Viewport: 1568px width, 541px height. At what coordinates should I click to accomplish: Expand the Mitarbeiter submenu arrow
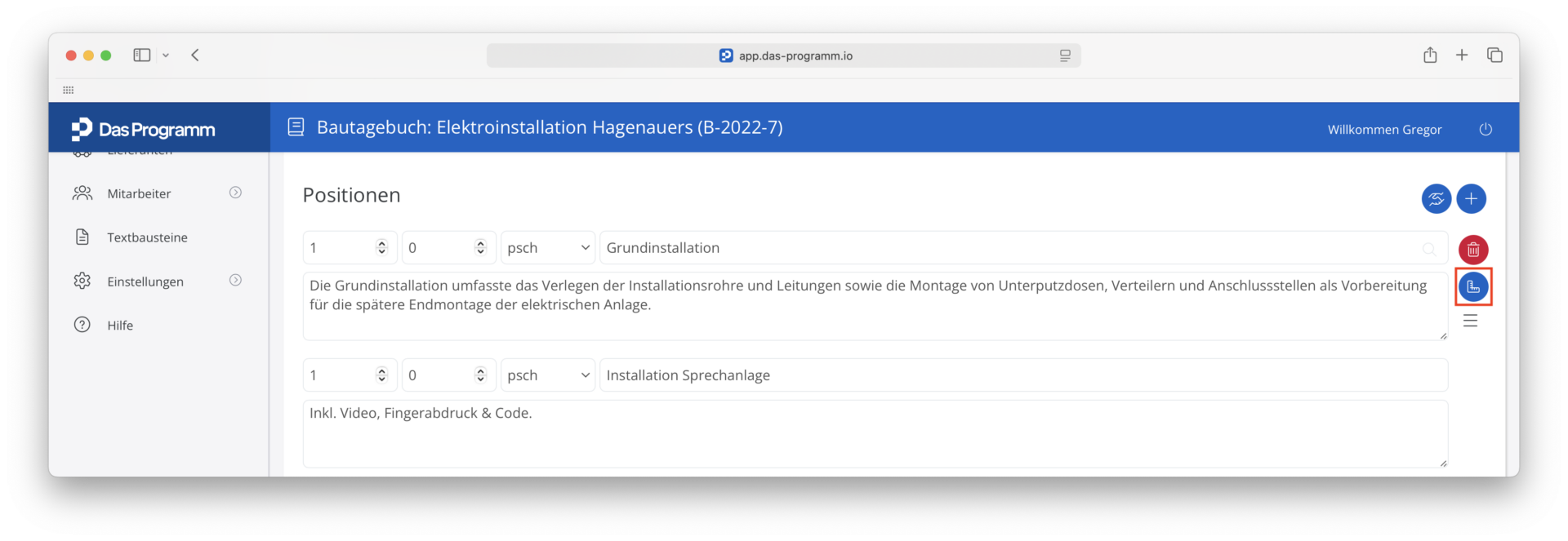(235, 193)
